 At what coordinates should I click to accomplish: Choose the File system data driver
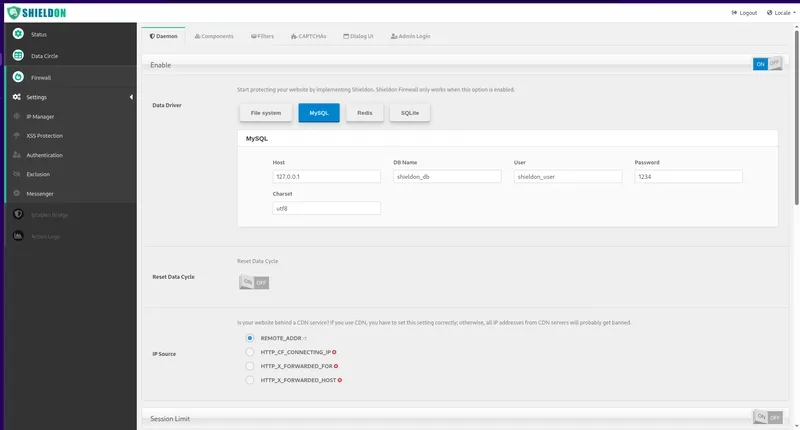click(266, 113)
